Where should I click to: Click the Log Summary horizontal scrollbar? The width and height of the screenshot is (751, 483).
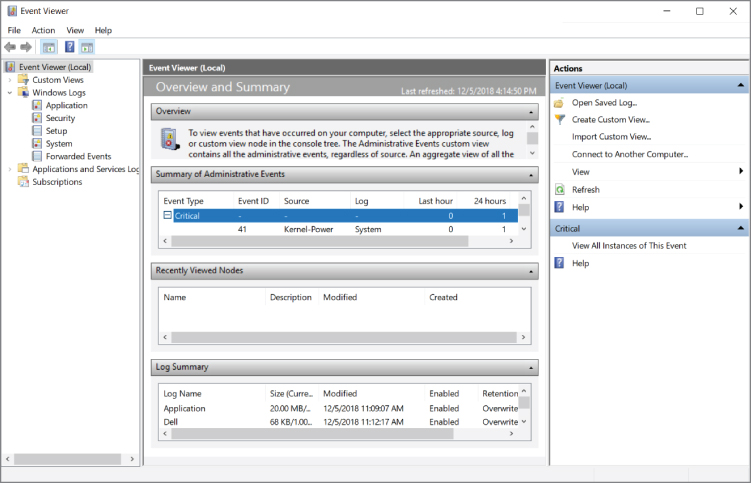click(x=340, y=435)
